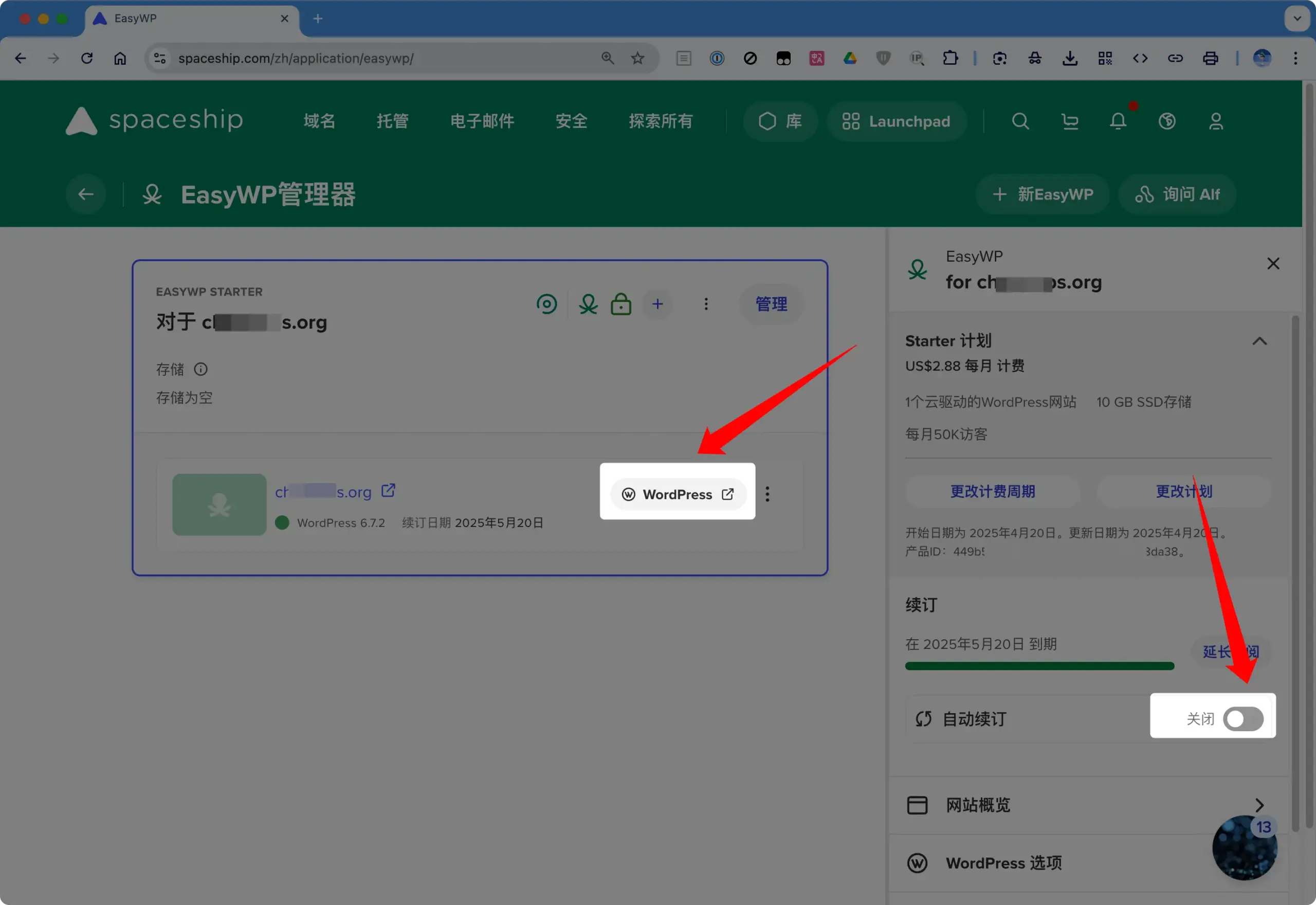The width and height of the screenshot is (1316, 905).
Task: Click the green renewal progress bar
Action: (x=1039, y=666)
